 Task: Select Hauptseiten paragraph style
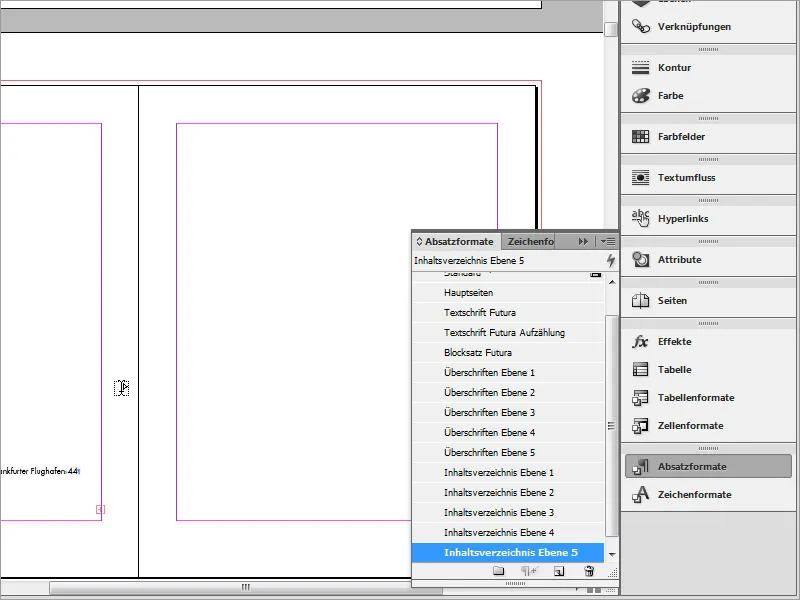tap(508, 293)
